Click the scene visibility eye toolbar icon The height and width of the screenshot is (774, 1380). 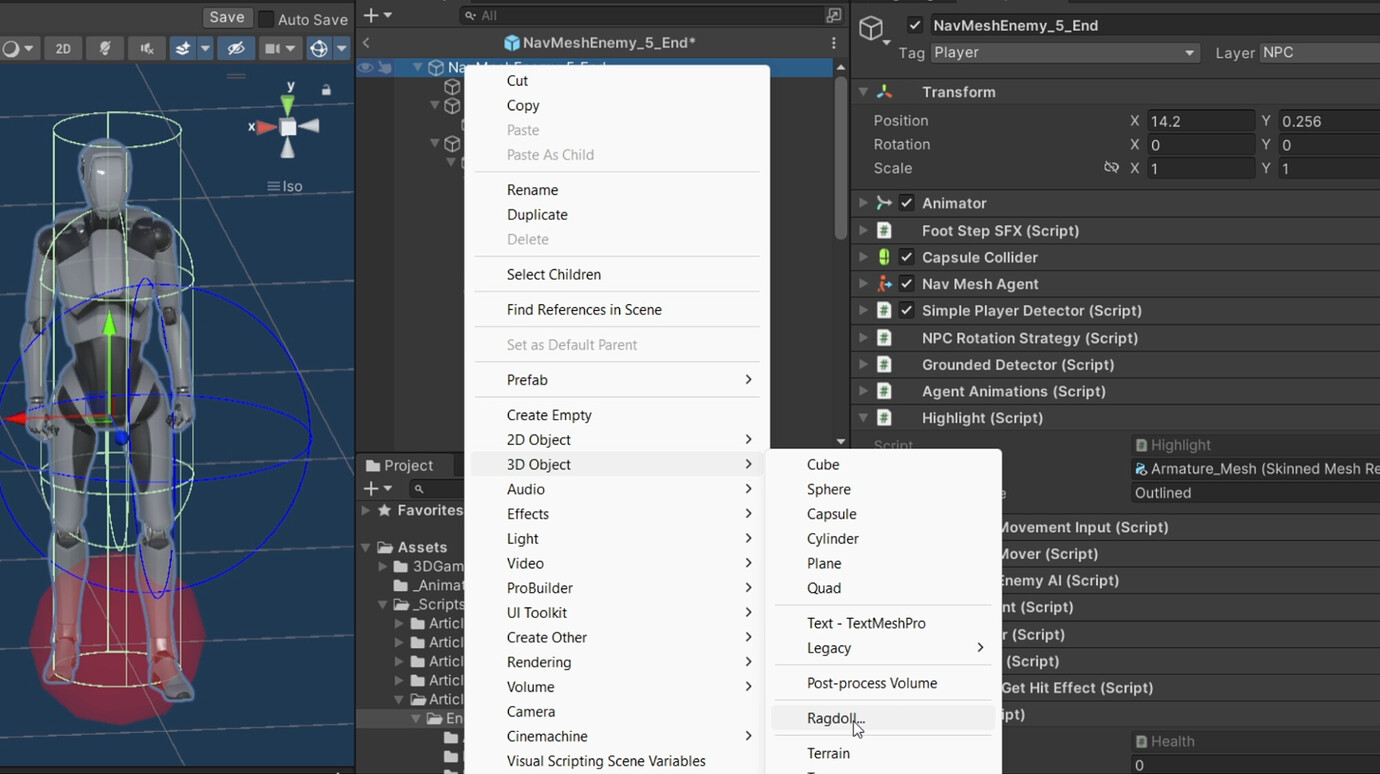click(x=236, y=48)
